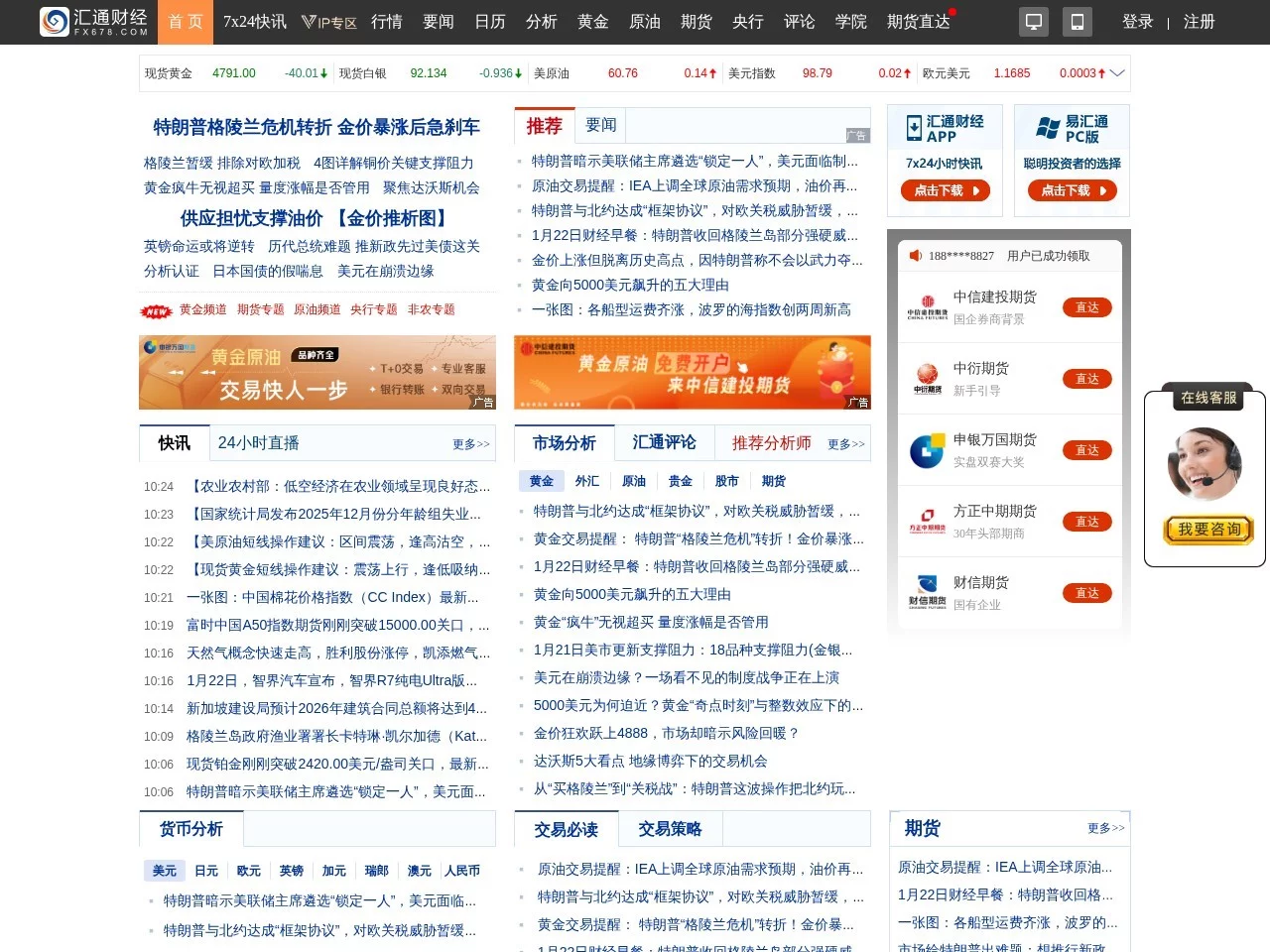The height and width of the screenshot is (952, 1270).
Task: Click 直达 button for 财信期货
Action: click(1087, 592)
